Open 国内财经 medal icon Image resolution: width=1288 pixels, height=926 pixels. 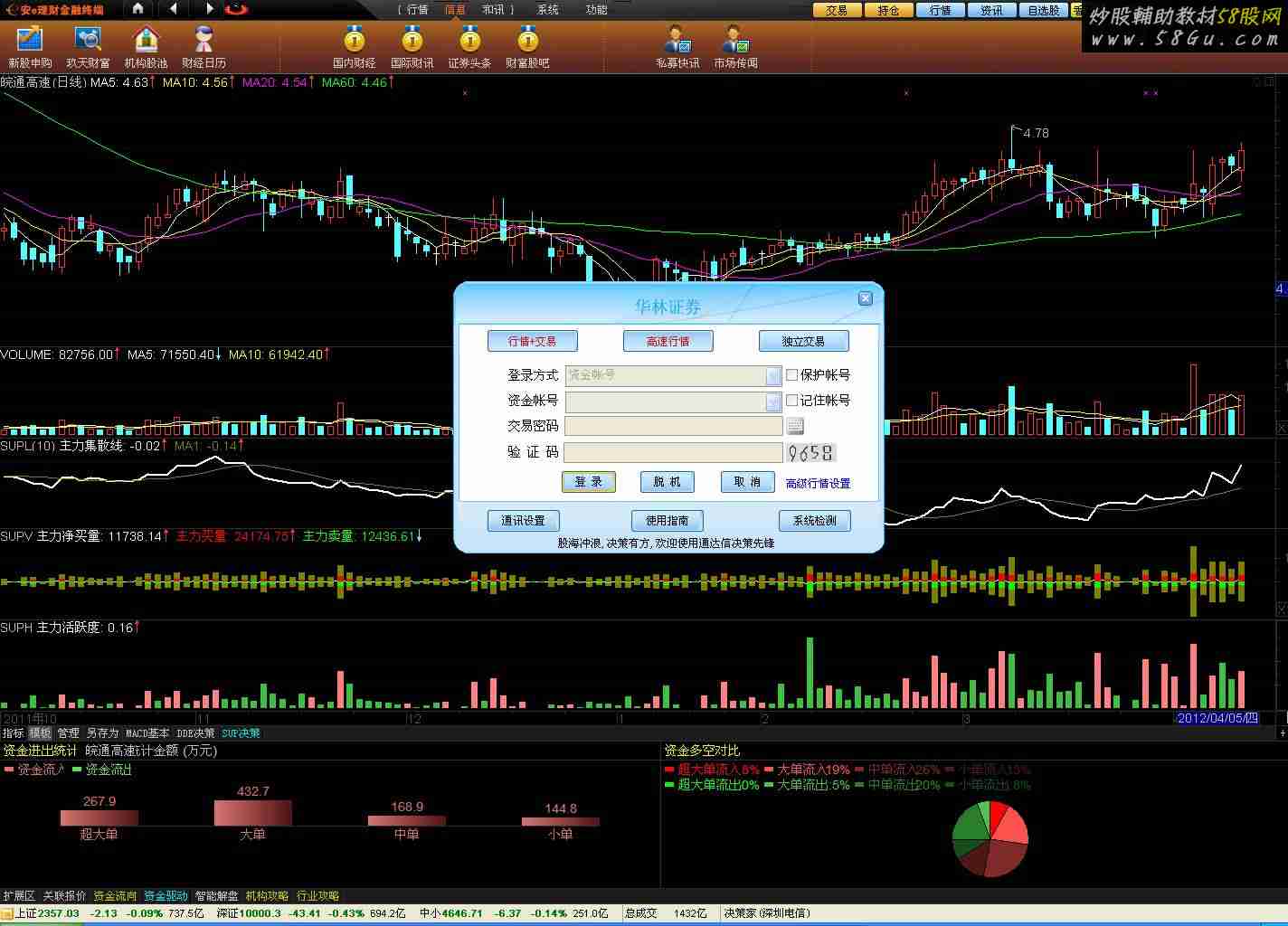tap(354, 47)
